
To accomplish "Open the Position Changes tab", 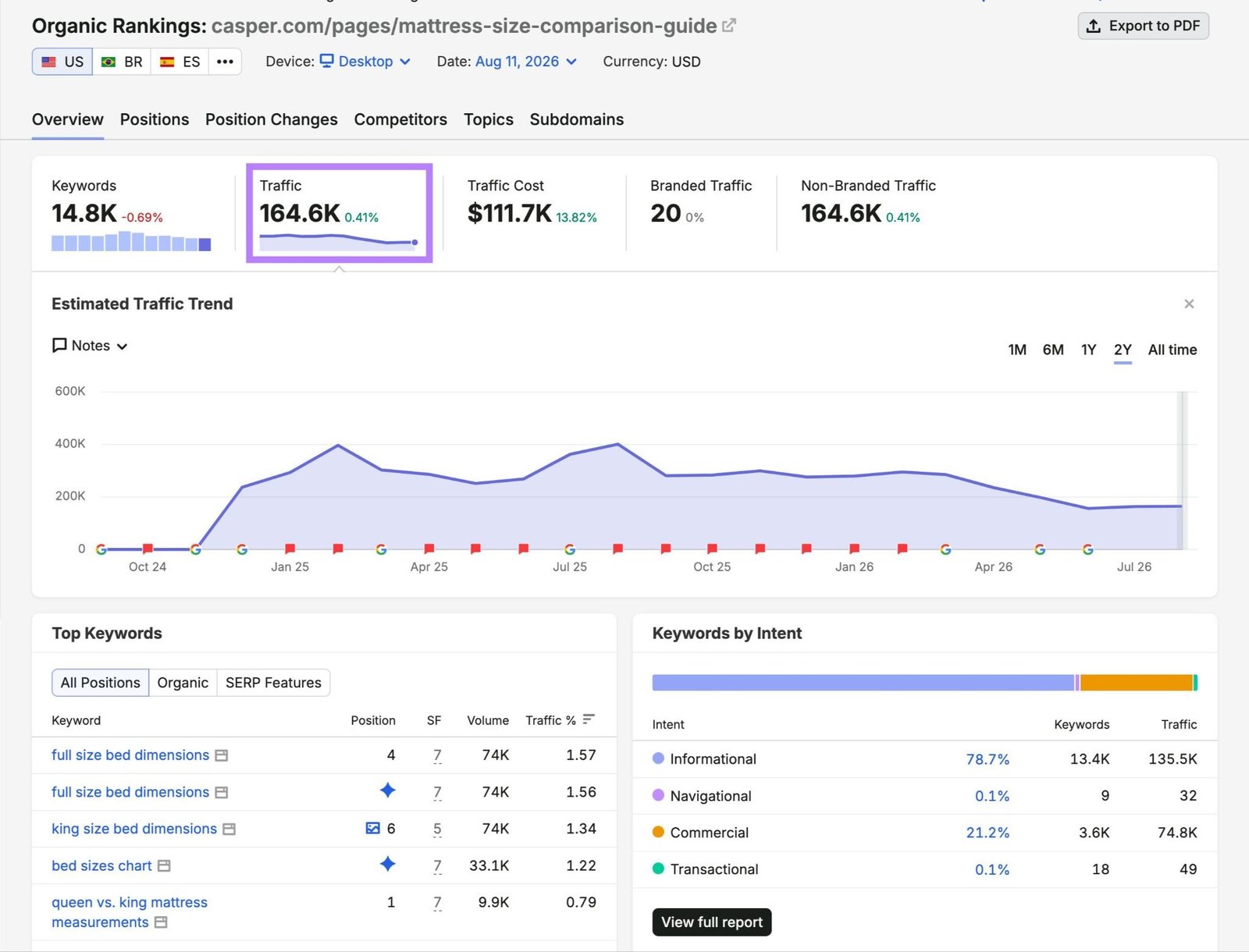I will coord(272,119).
